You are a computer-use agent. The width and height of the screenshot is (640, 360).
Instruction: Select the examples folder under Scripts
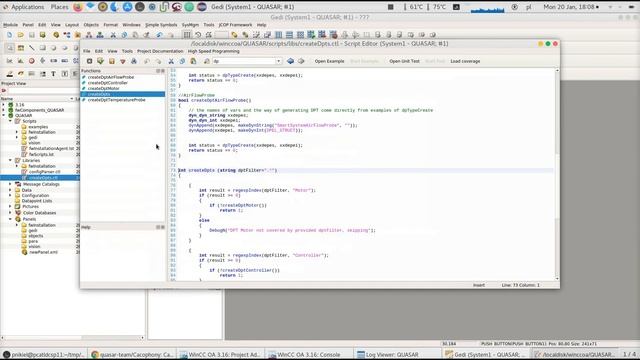[x=38, y=127]
